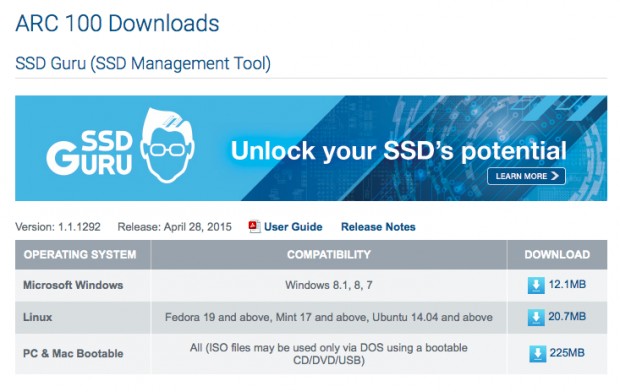
Task: Click the COMPATIBILITY column header
Action: [329, 254]
